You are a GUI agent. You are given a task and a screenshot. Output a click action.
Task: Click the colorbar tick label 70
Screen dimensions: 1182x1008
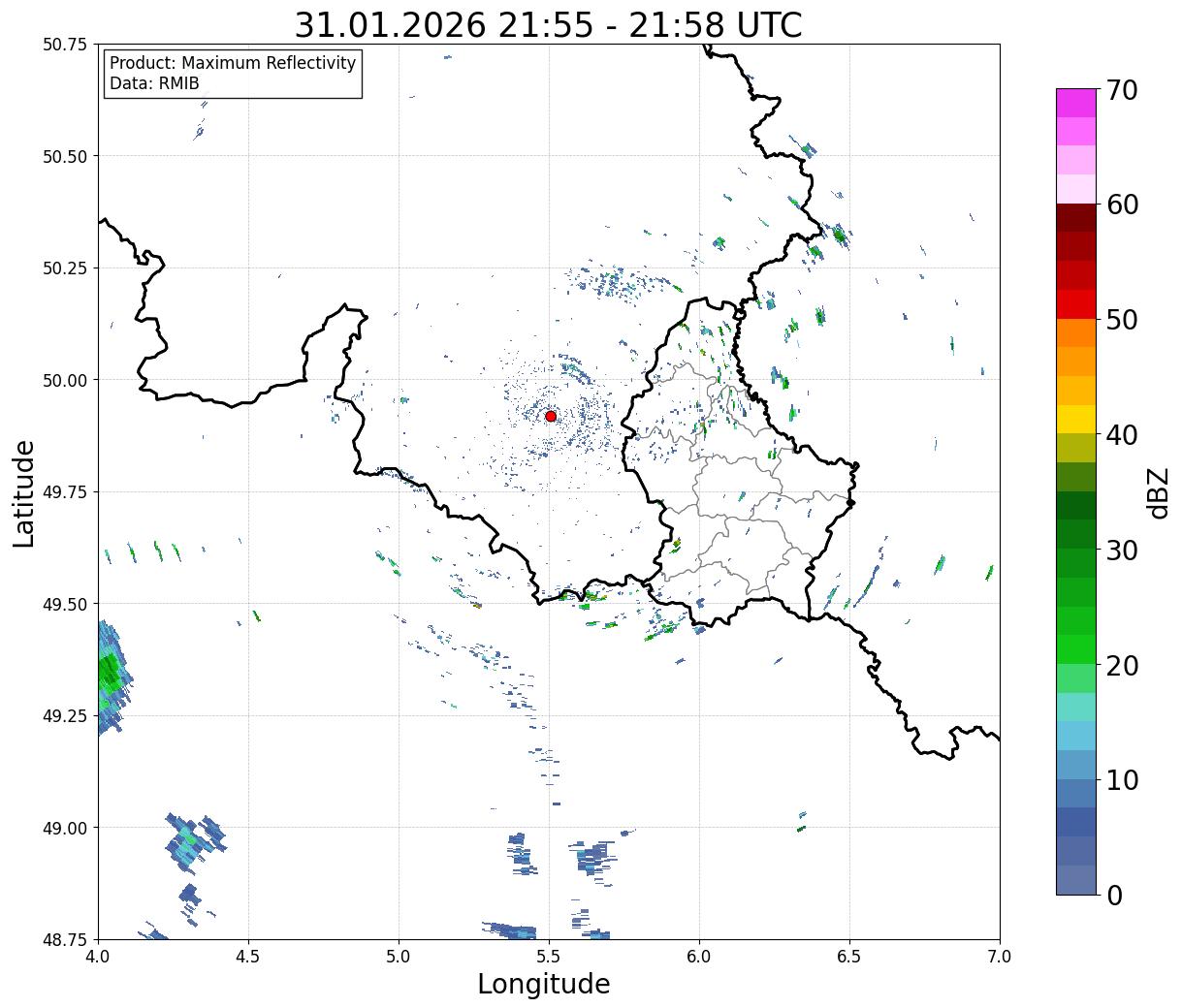point(1122,89)
